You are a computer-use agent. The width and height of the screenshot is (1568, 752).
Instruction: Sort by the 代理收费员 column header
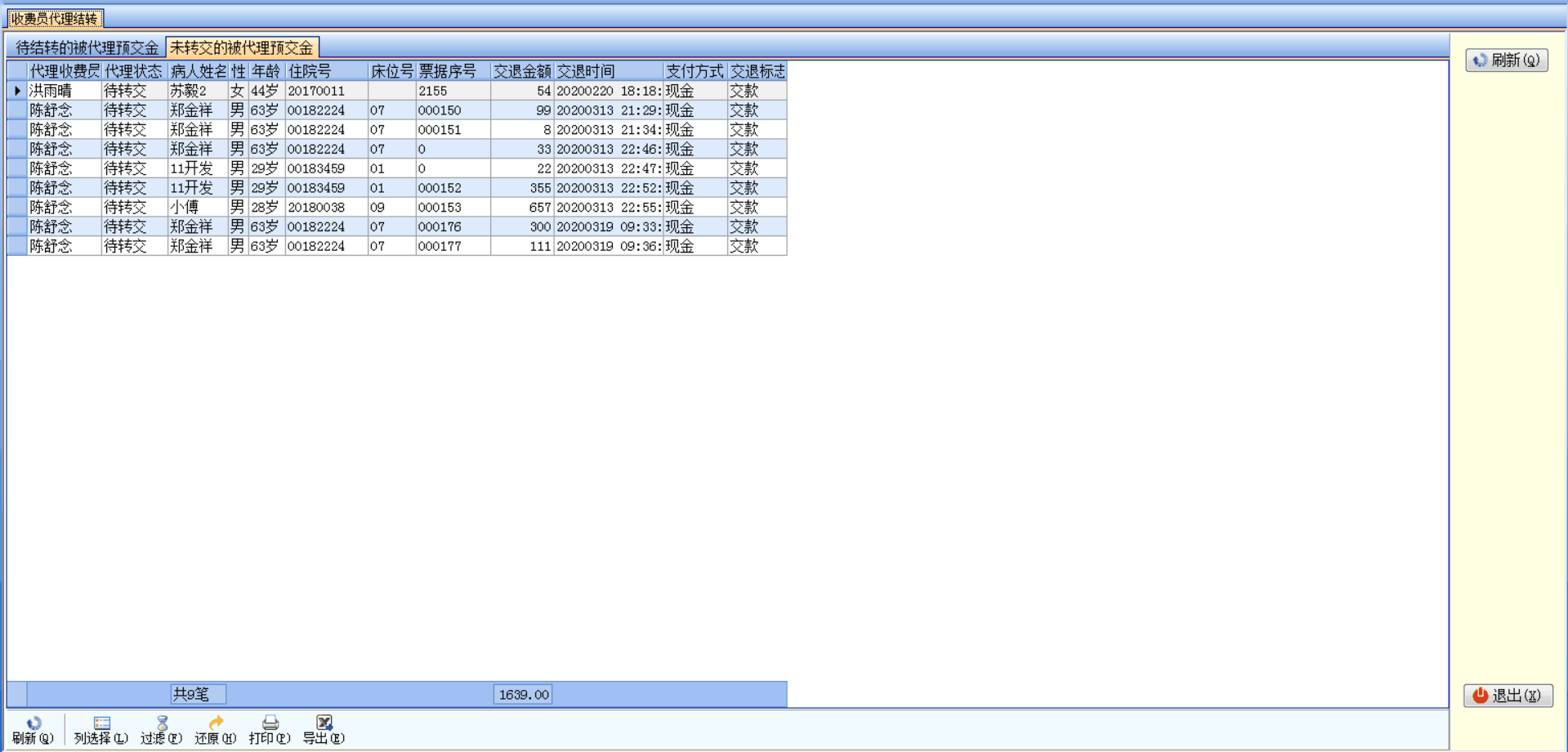[65, 71]
